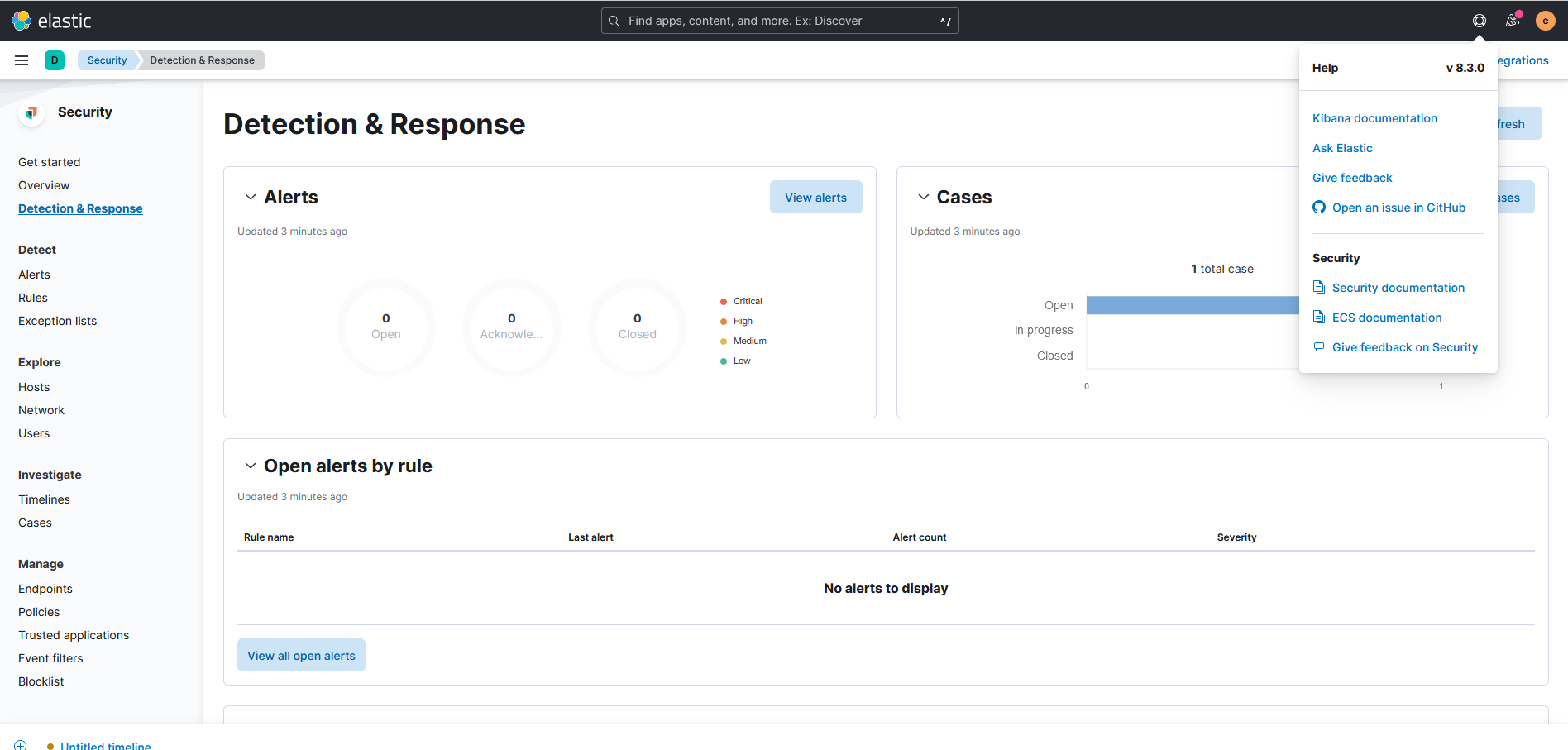Screen dimensions: 1568x750
Task: Collapse the Cases panel
Action: coord(924,197)
